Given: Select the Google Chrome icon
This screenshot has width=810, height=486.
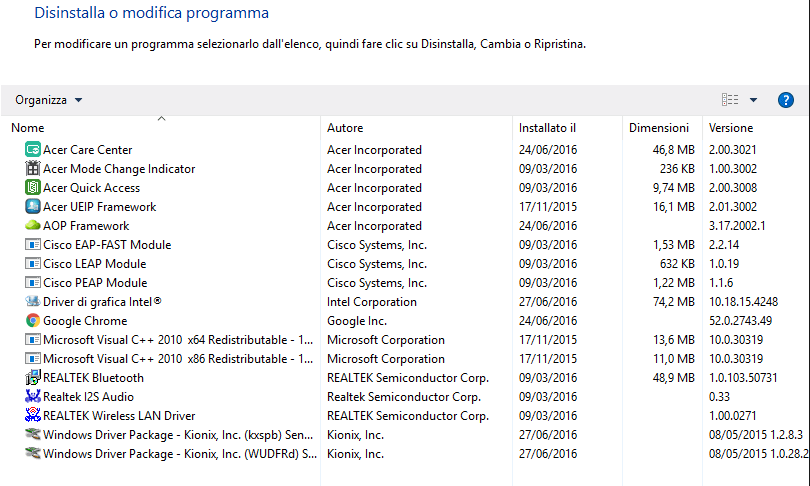Looking at the screenshot, I should point(32,321).
